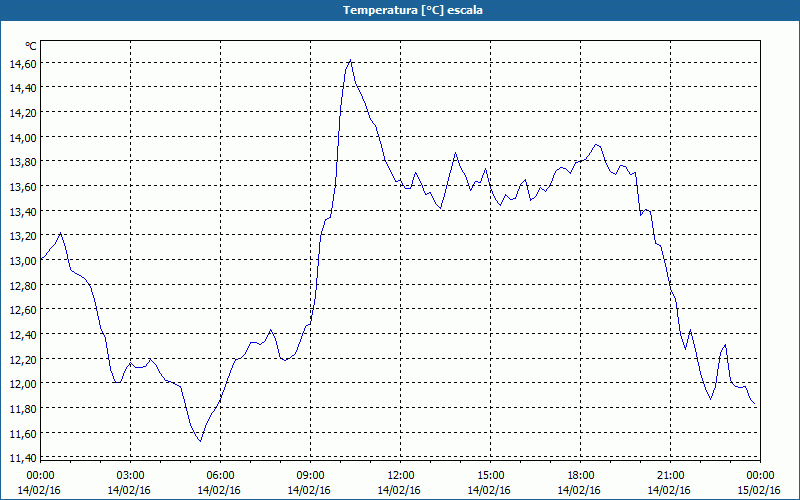This screenshot has height=500, width=800.
Task: Select the °C unit label
Action: [31, 46]
